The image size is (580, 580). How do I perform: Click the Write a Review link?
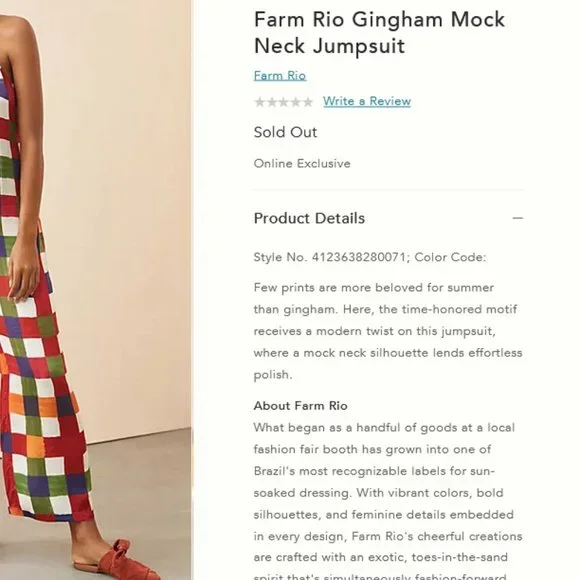(x=367, y=101)
